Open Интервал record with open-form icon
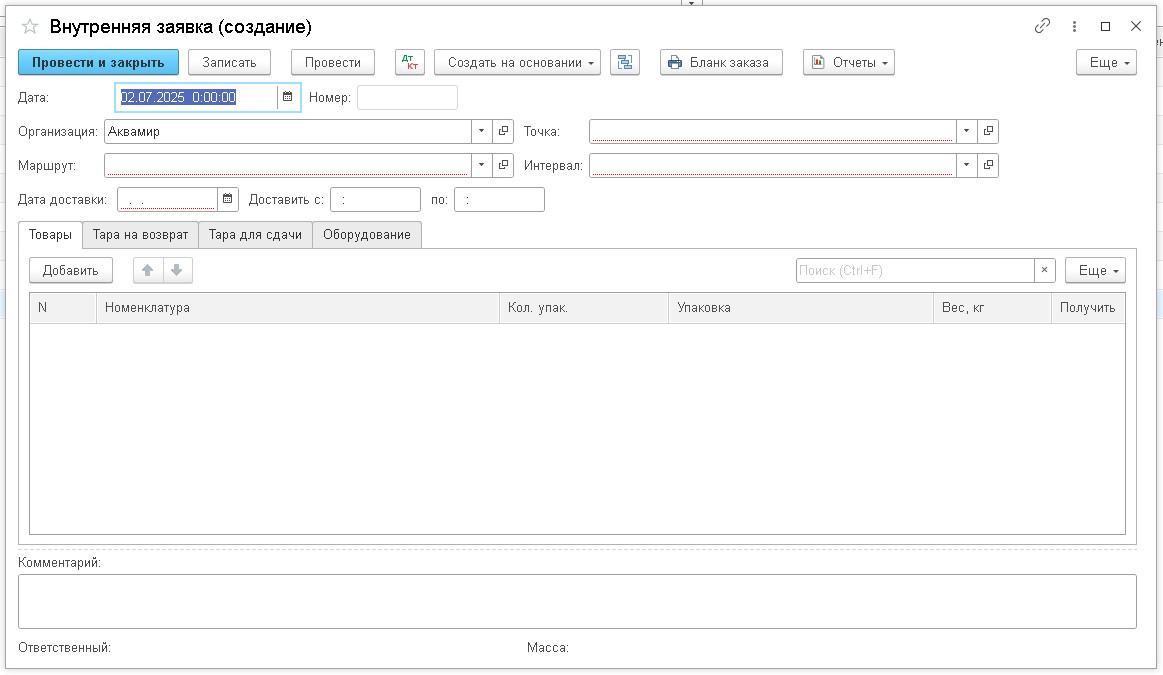The width and height of the screenshot is (1163, 675). [988, 165]
